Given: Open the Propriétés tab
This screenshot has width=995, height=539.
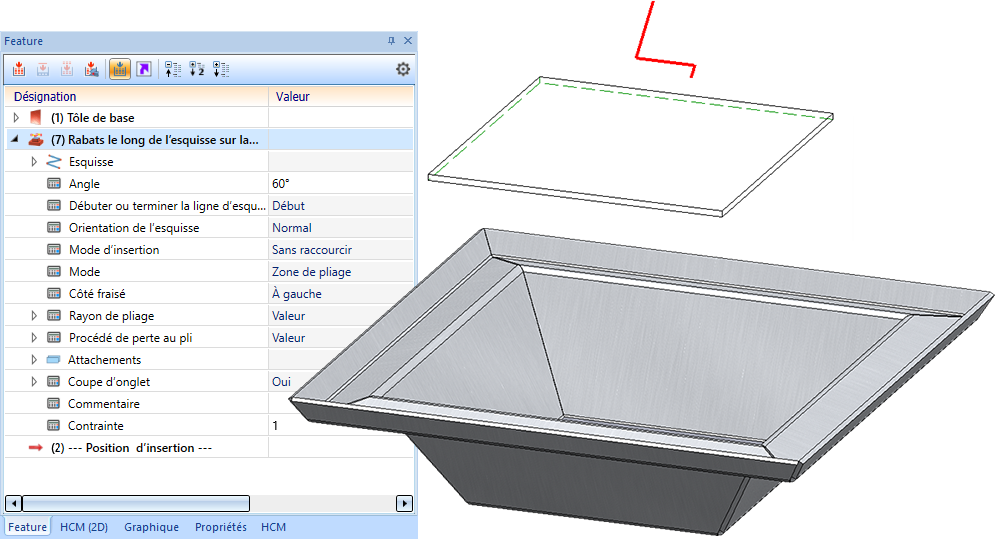Looking at the screenshot, I should [x=221, y=527].
